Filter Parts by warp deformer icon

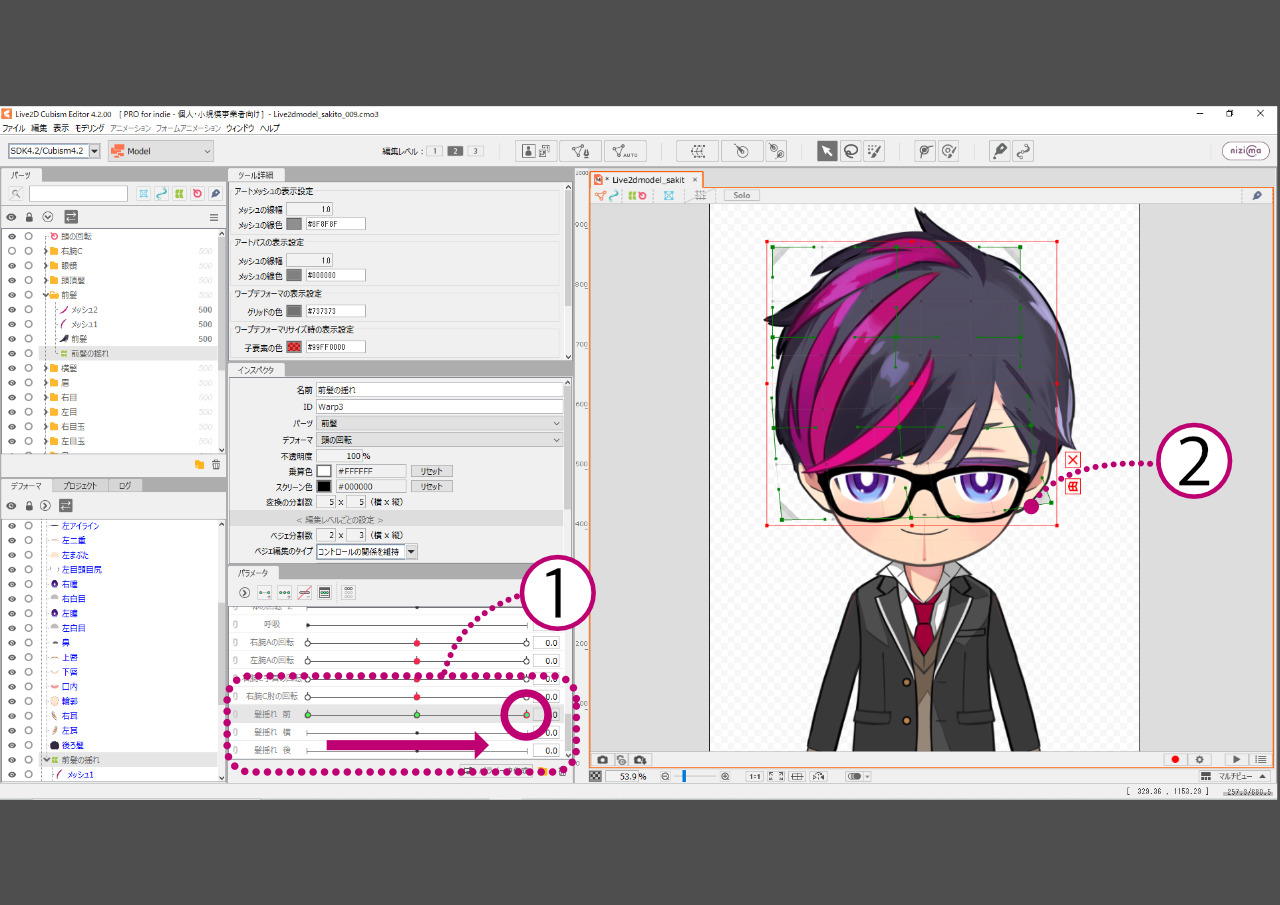click(x=179, y=193)
